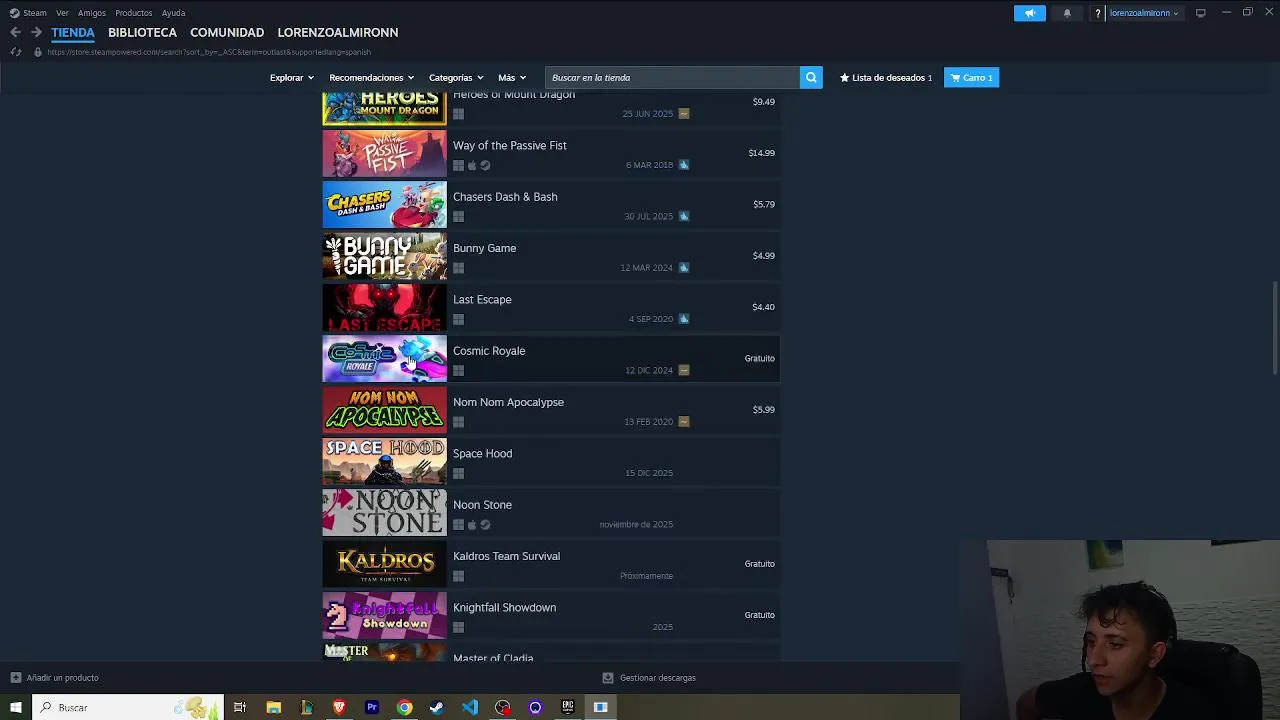Open the Ayuda menu
Image resolution: width=1280 pixels, height=720 pixels.
173,13
